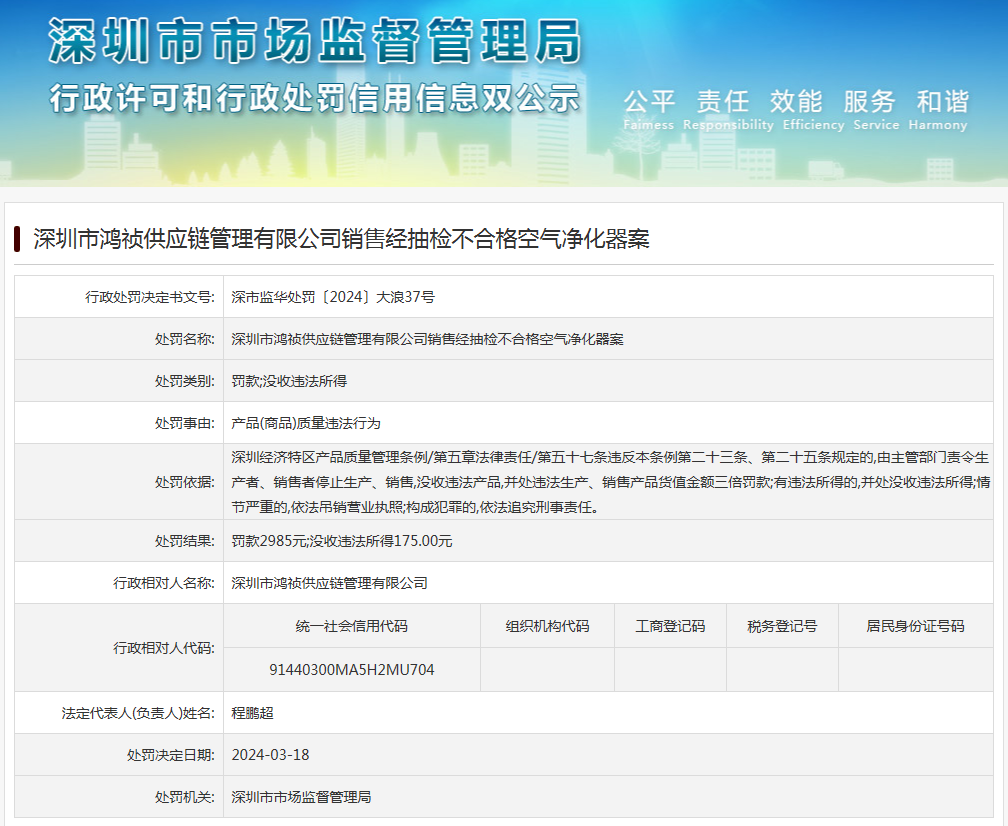Viewport: 1008px width, 826px height.
Task: Click the 行政相对人代码 label
Action: pyautogui.click(x=164, y=648)
